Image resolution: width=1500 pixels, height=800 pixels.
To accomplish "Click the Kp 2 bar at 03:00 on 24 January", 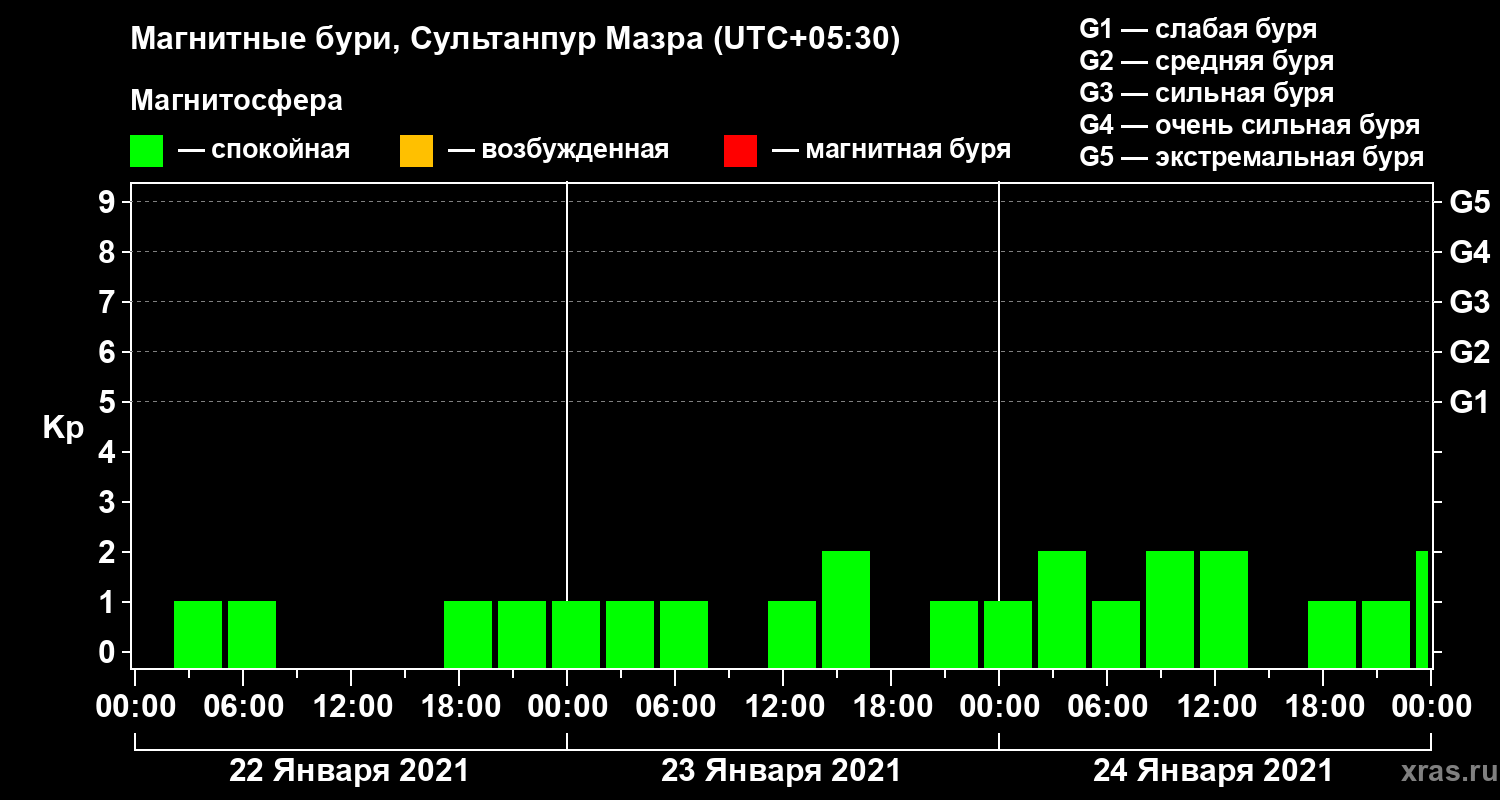I will click(1062, 609).
